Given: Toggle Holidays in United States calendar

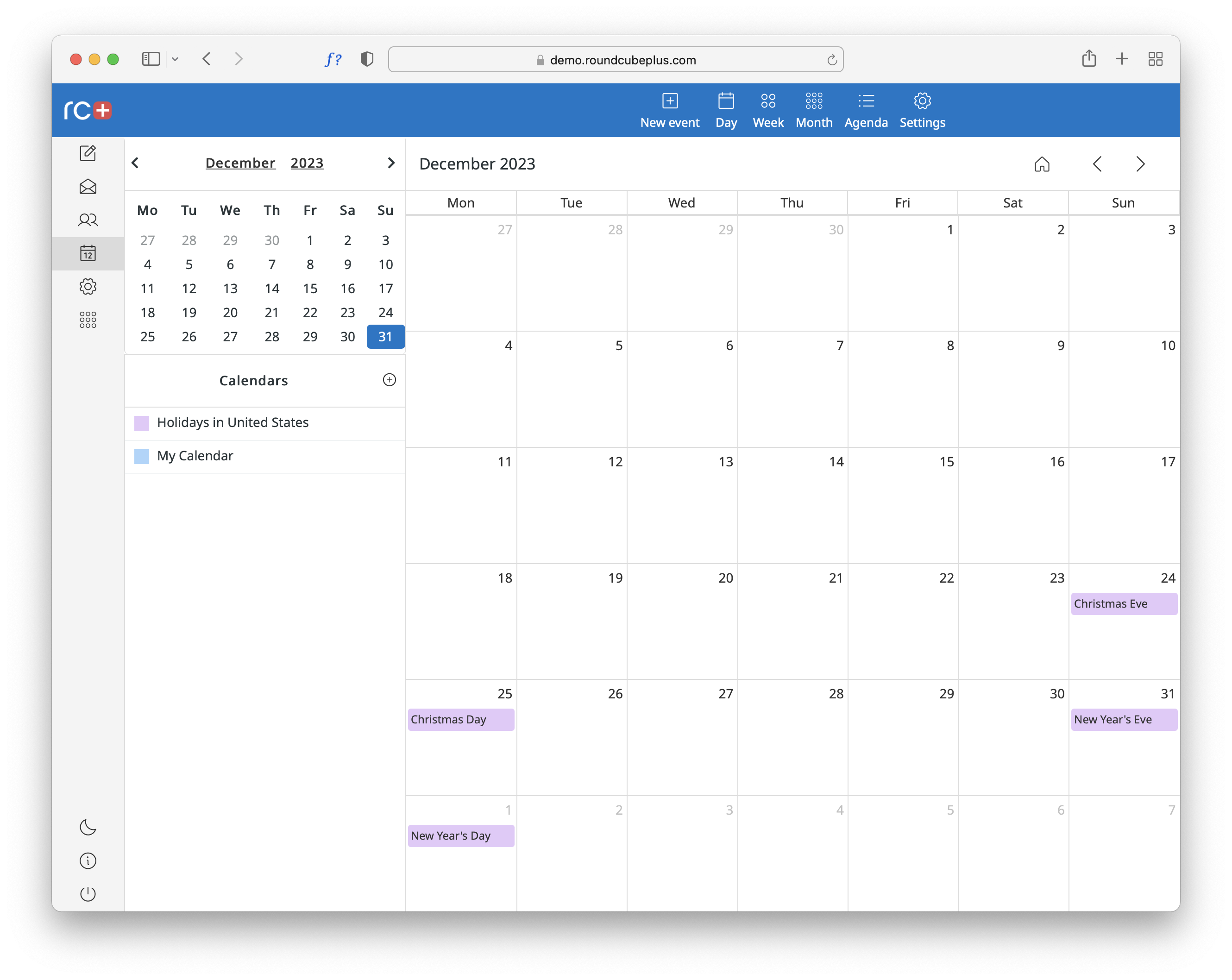Looking at the screenshot, I should coord(141,423).
